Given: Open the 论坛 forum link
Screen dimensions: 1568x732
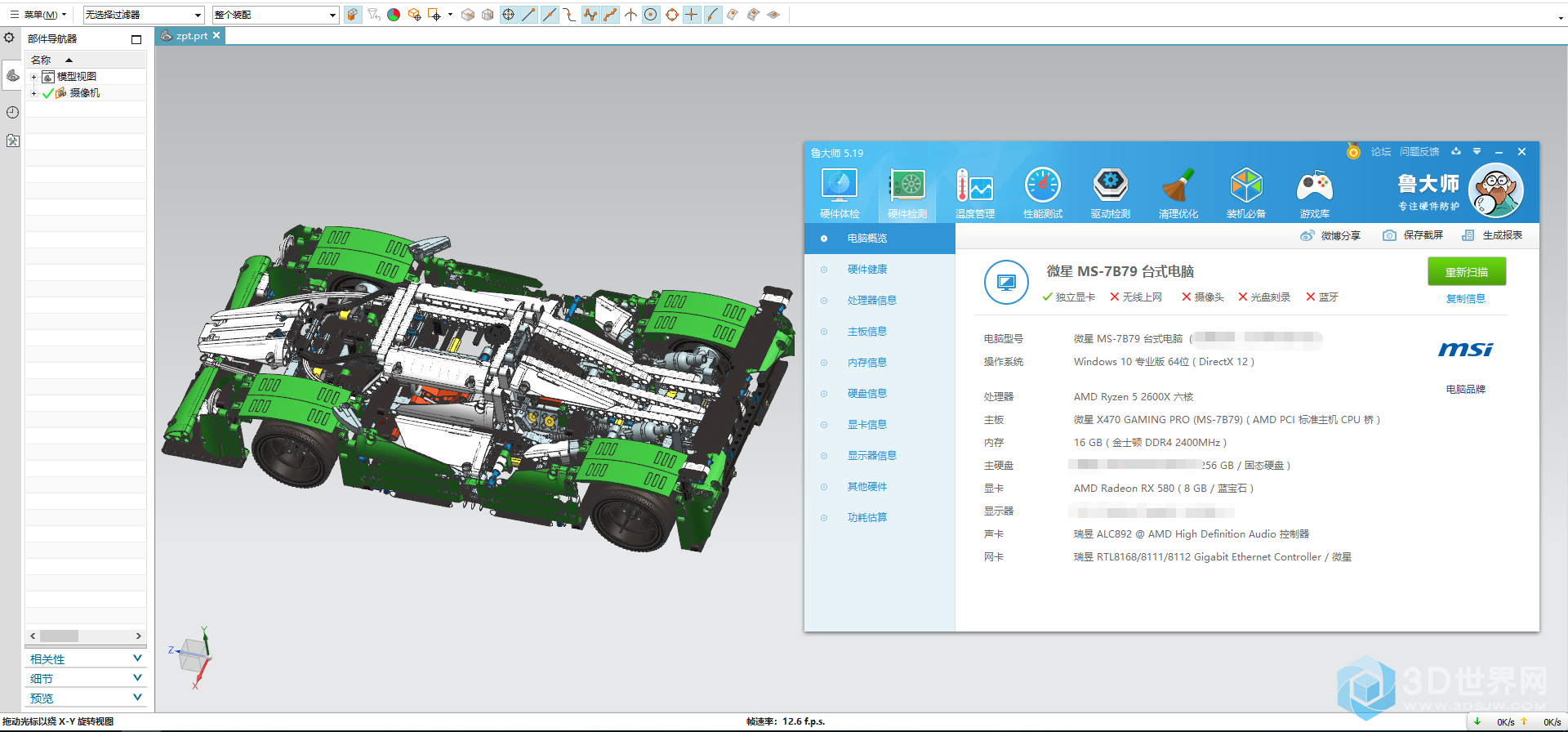Looking at the screenshot, I should click(1380, 152).
